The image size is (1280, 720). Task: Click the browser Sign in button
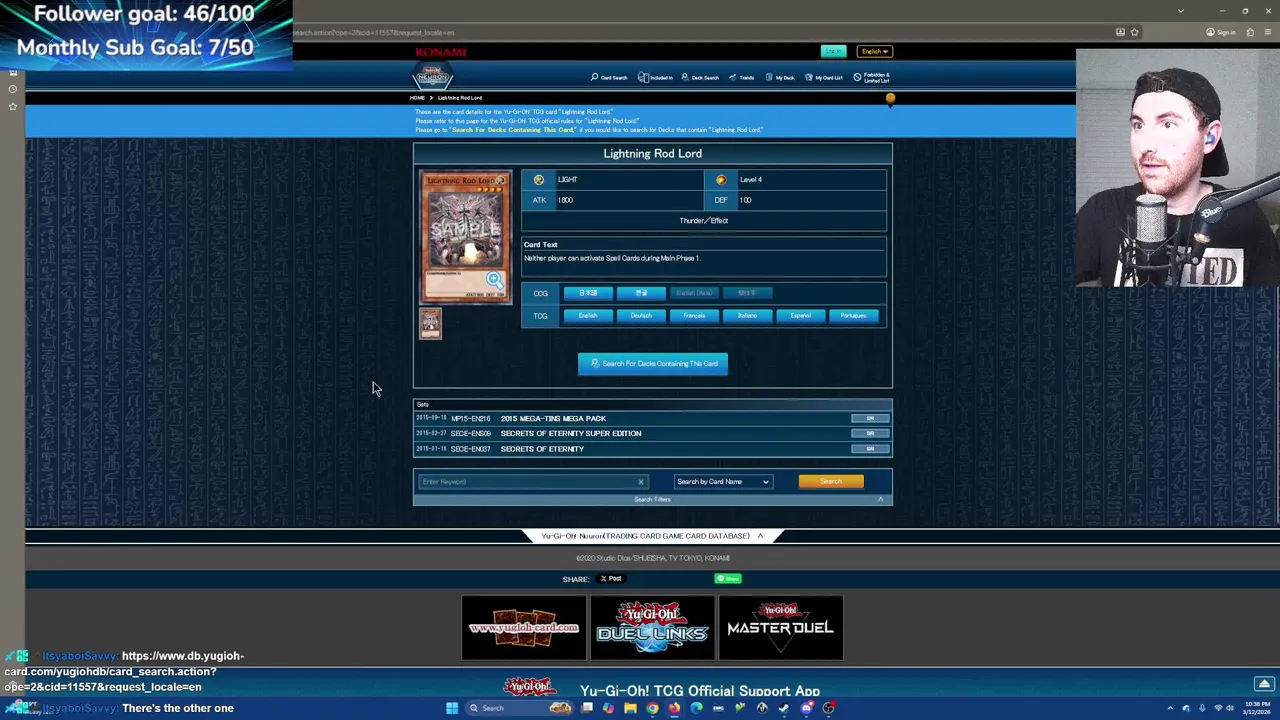[1221, 32]
